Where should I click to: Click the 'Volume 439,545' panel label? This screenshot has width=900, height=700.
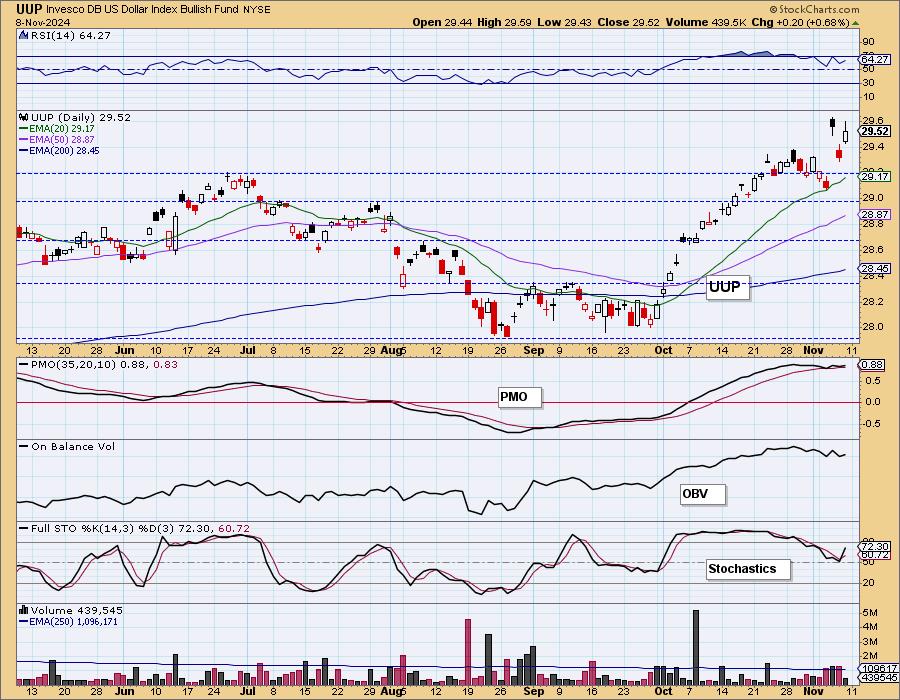click(77, 610)
